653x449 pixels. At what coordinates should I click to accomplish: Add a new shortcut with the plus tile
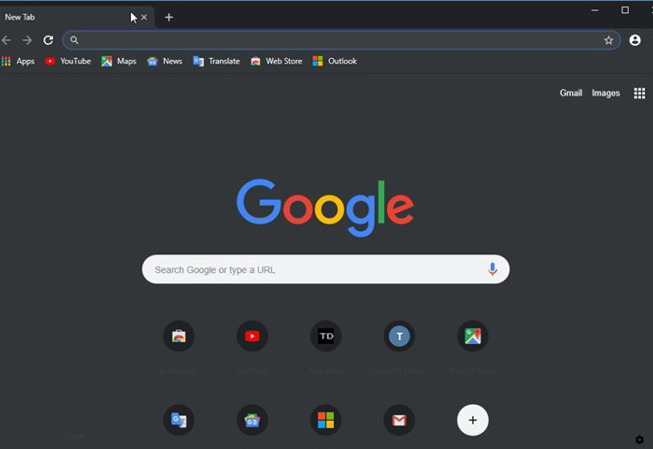(x=473, y=420)
